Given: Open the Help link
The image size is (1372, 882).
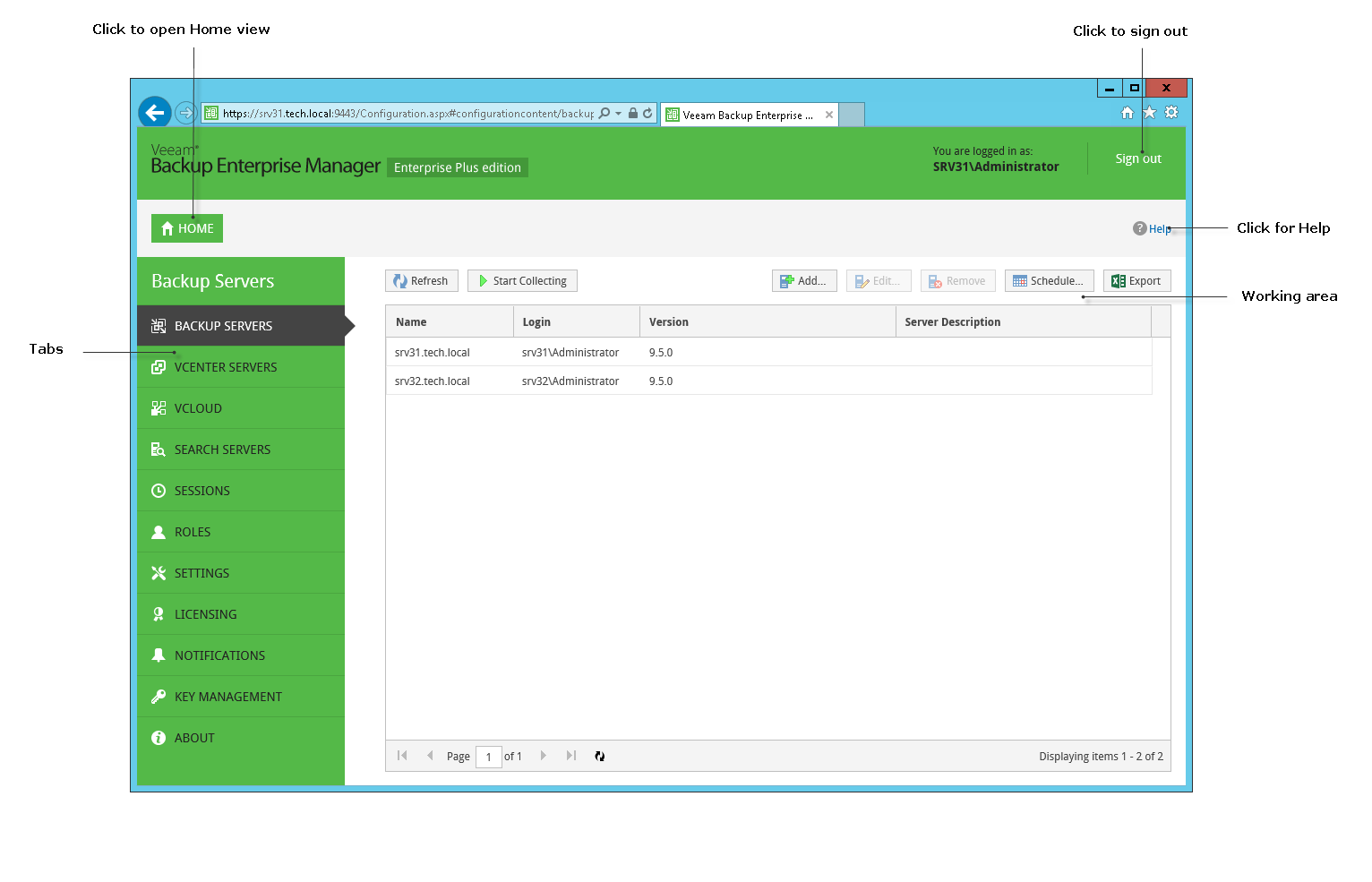Looking at the screenshot, I should tap(1160, 229).
